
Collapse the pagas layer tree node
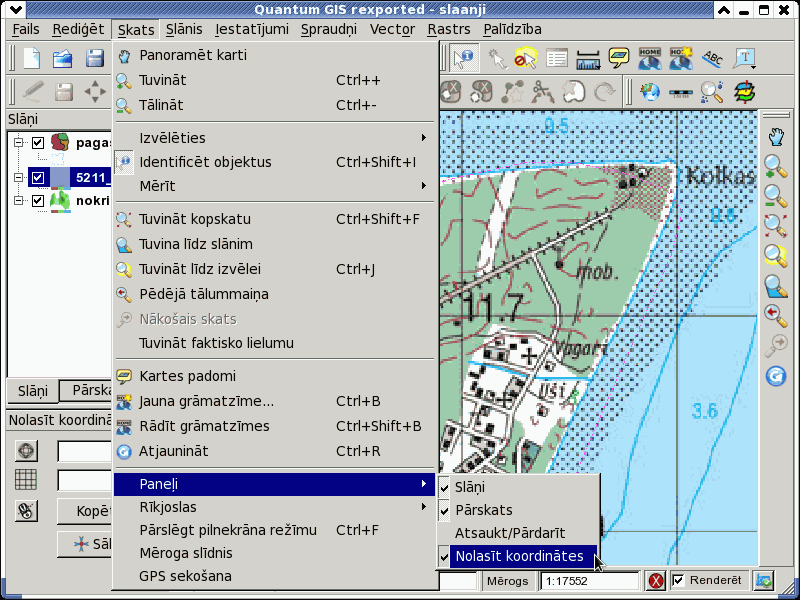coord(19,142)
